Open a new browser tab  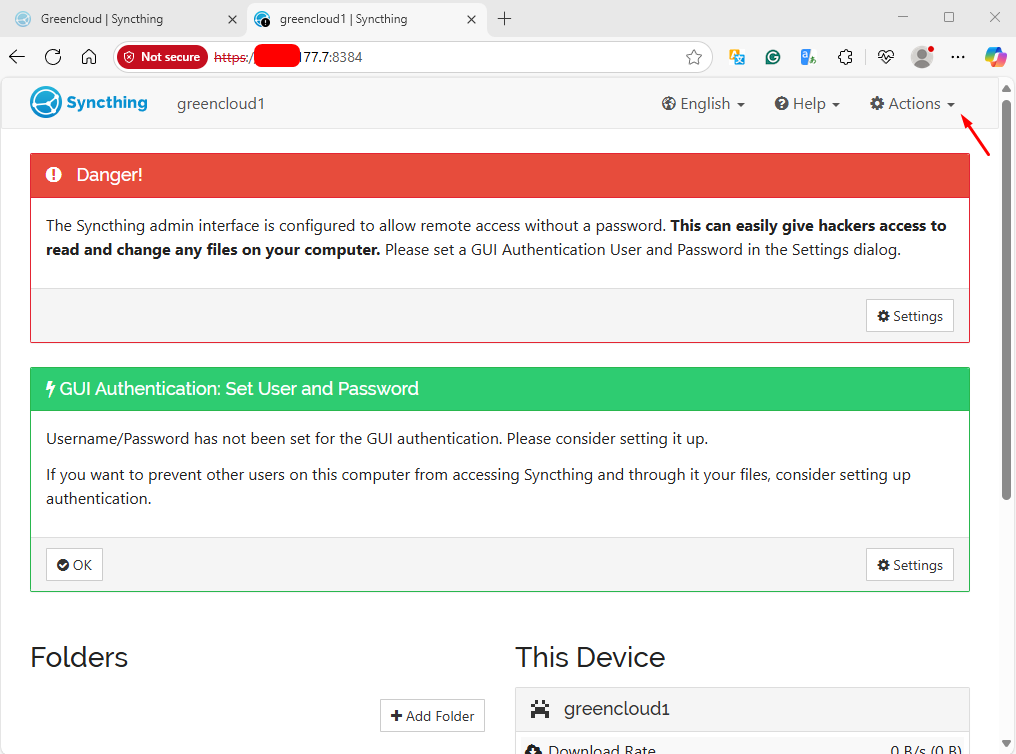[x=504, y=19]
